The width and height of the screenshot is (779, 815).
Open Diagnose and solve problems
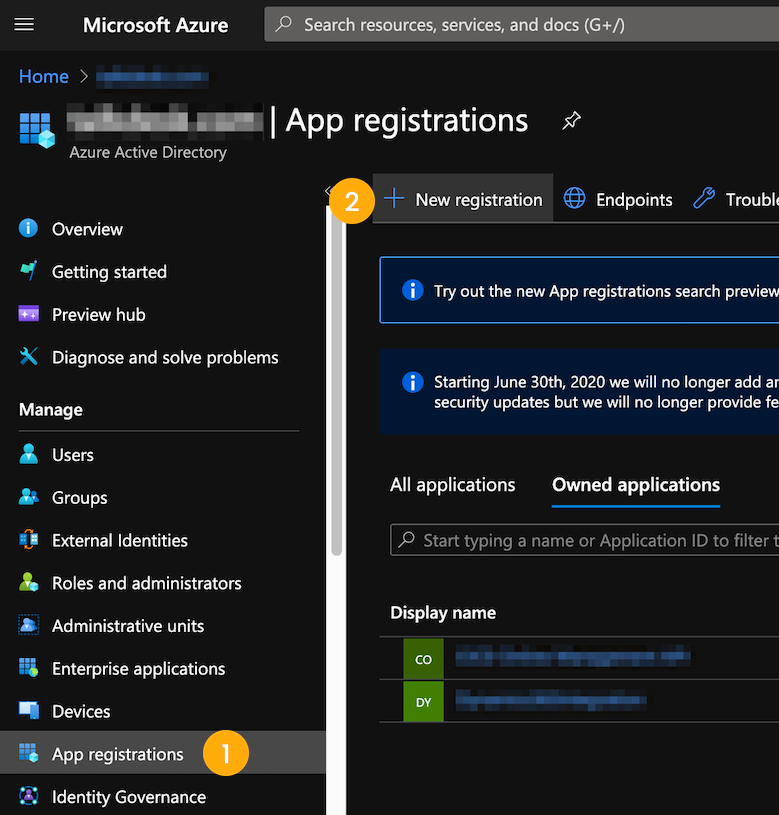[x=165, y=357]
